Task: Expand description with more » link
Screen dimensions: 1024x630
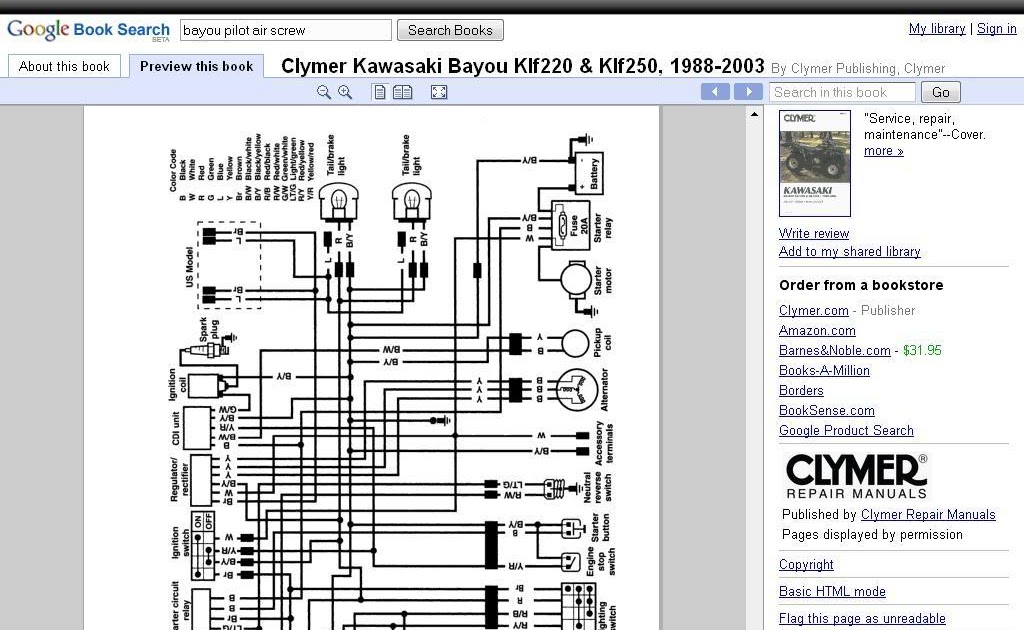Action: 884,151
